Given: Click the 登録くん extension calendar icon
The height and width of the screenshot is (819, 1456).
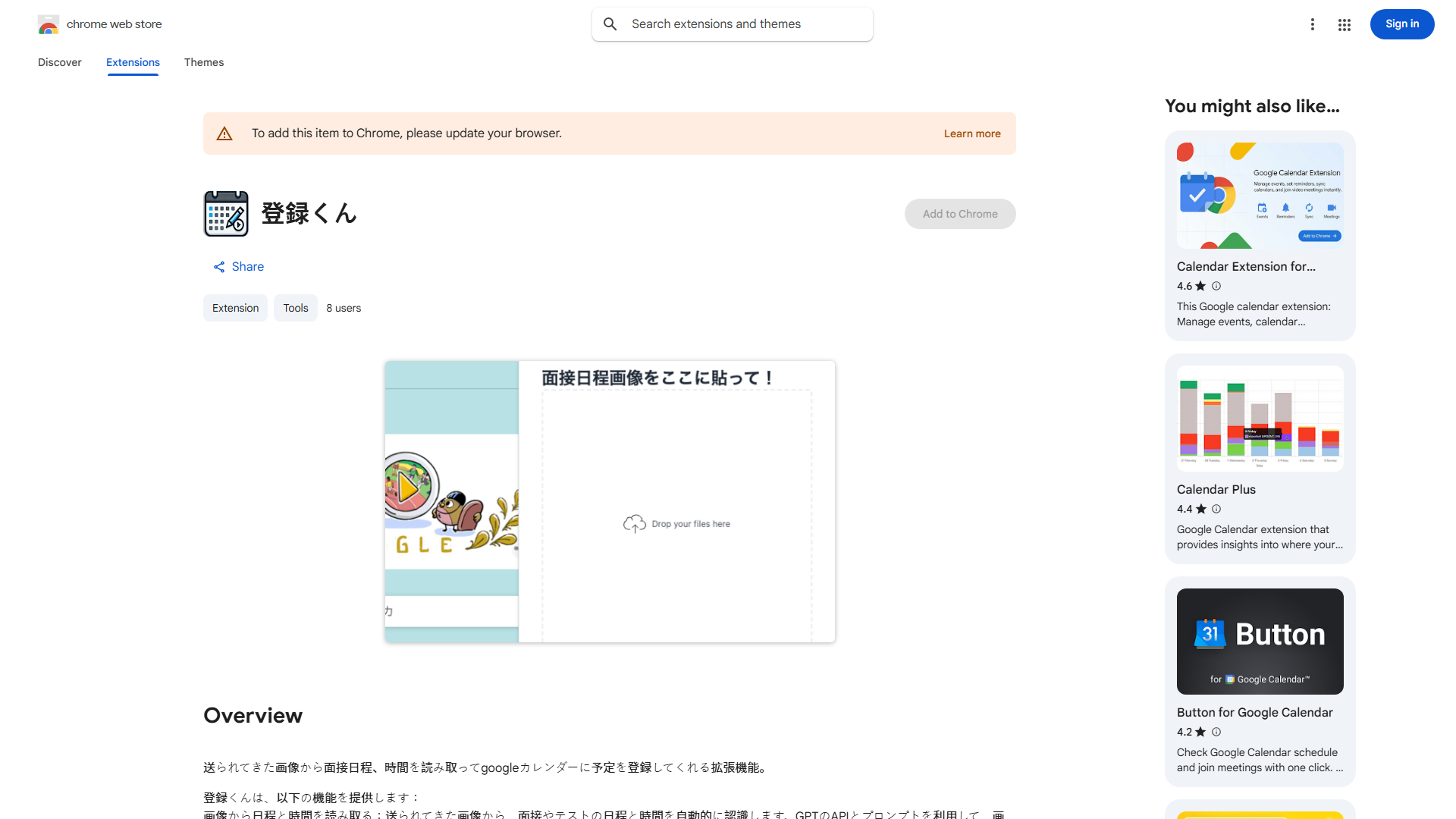Looking at the screenshot, I should point(225,213).
